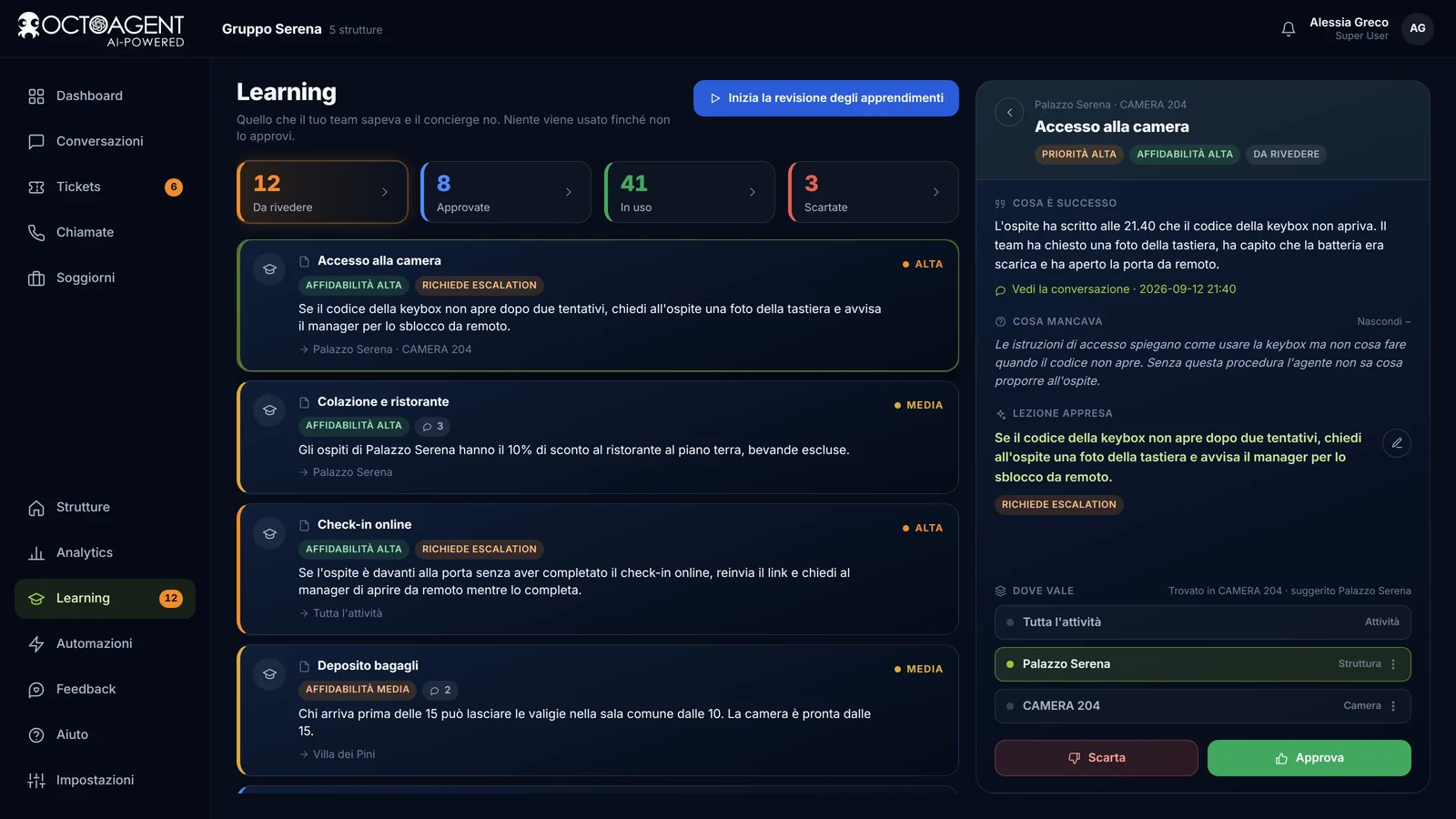Open the 41 In uso filter card
The height and width of the screenshot is (819, 1456).
(690, 192)
